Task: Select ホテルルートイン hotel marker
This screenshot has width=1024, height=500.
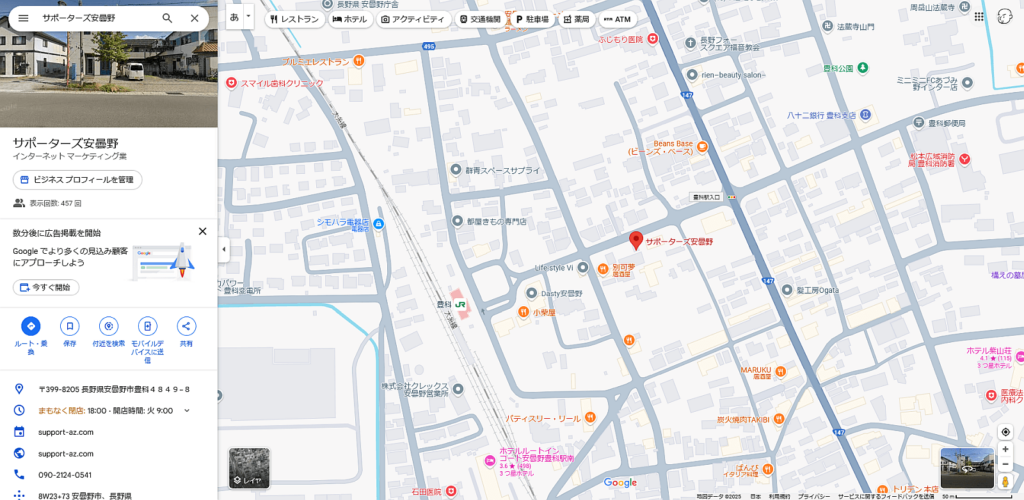Action: tap(490, 461)
